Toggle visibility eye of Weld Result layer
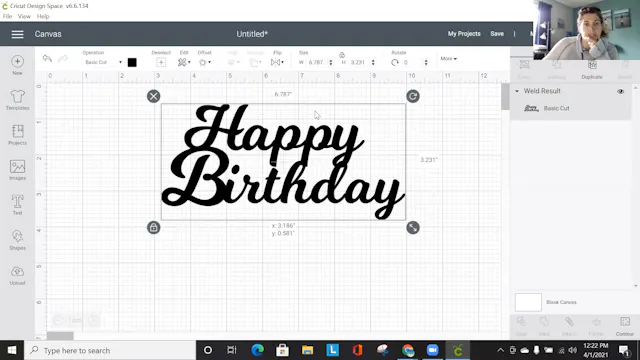 point(620,91)
